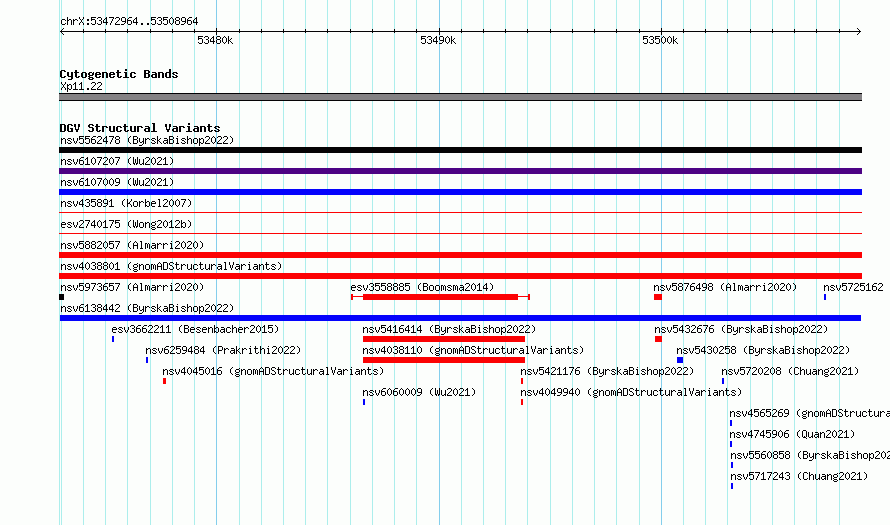The width and height of the screenshot is (890, 525).
Task: Click the blue esv3662211 marker
Action: [113, 339]
